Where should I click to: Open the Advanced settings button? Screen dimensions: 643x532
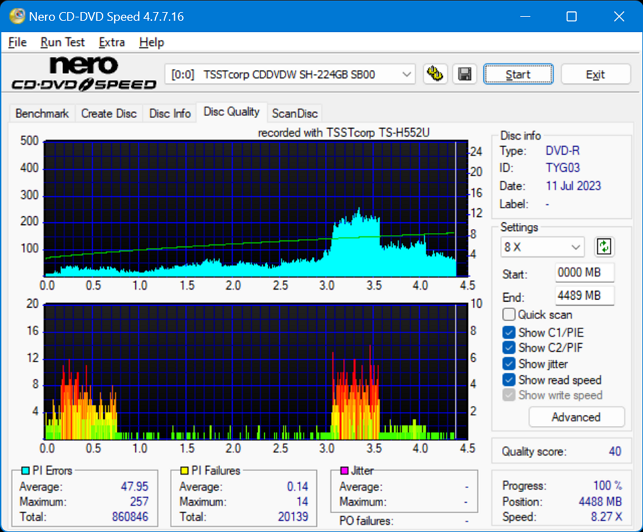pos(576,417)
